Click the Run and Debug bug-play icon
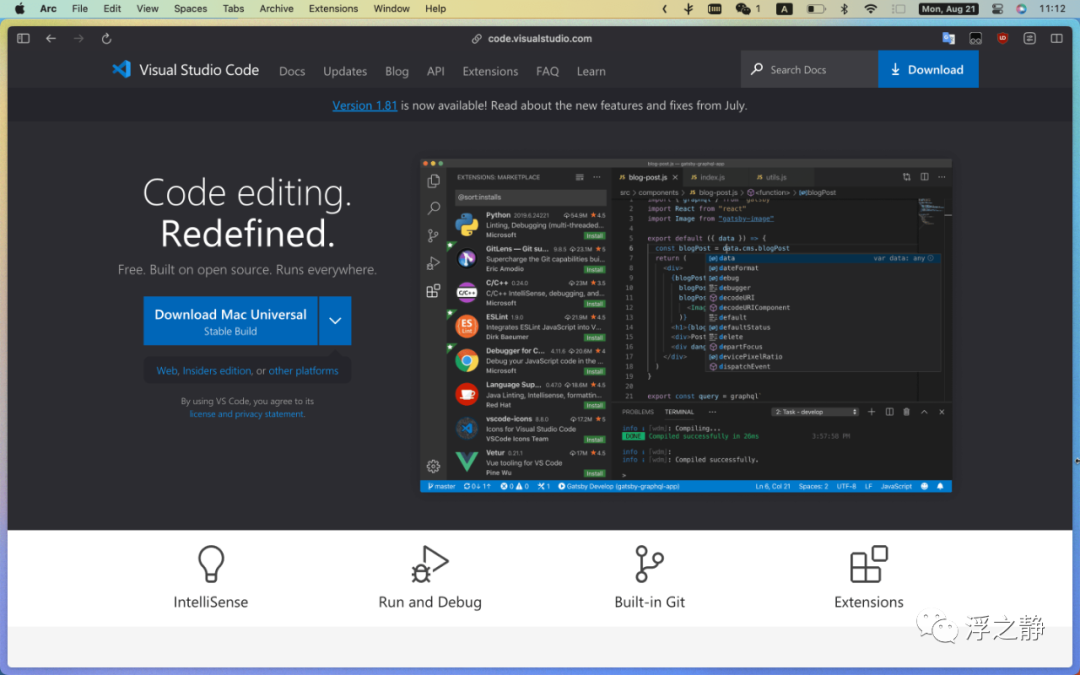Screen dimensions: 1080x675 click(x=430, y=564)
